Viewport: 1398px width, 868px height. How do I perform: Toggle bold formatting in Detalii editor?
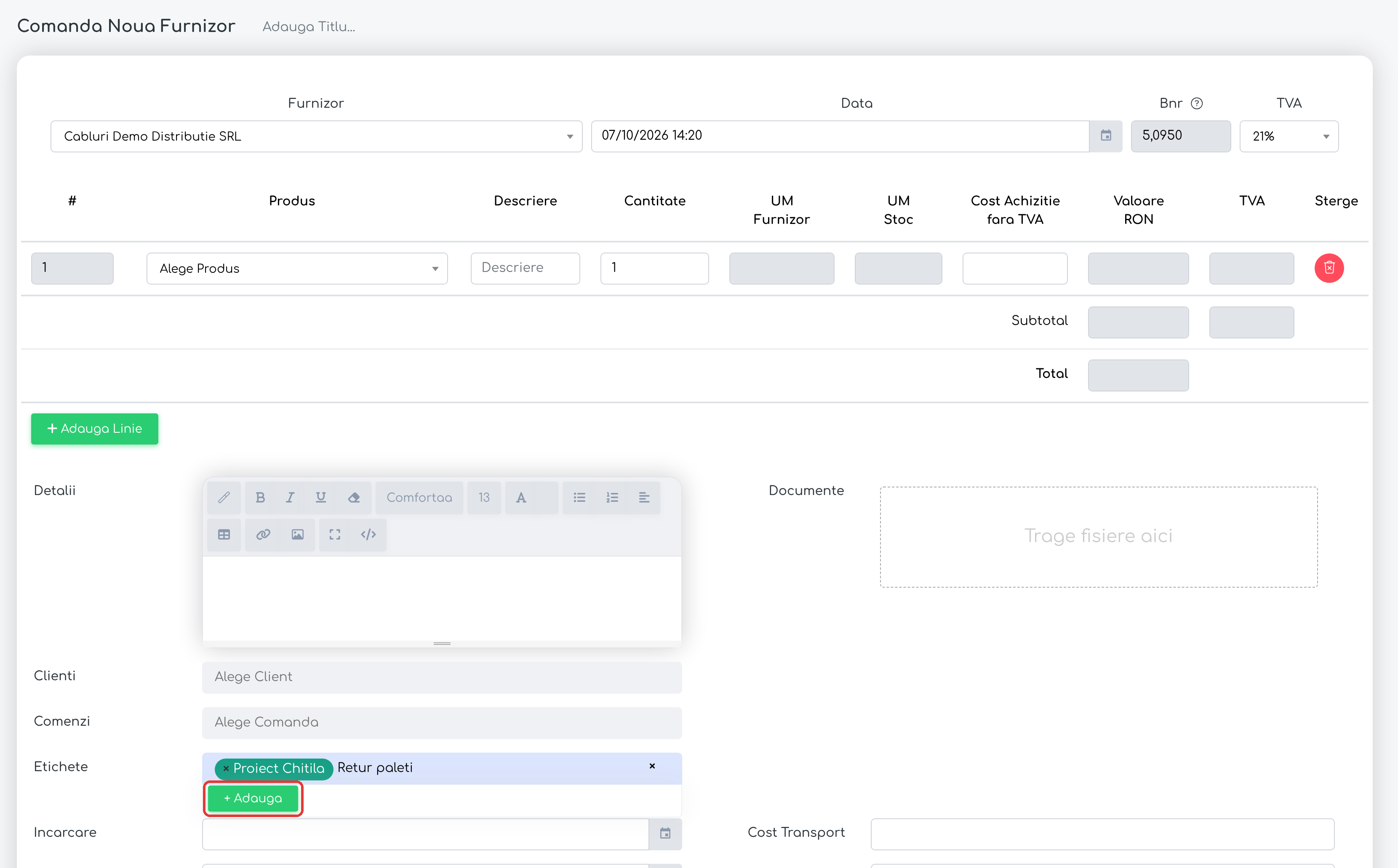coord(260,497)
